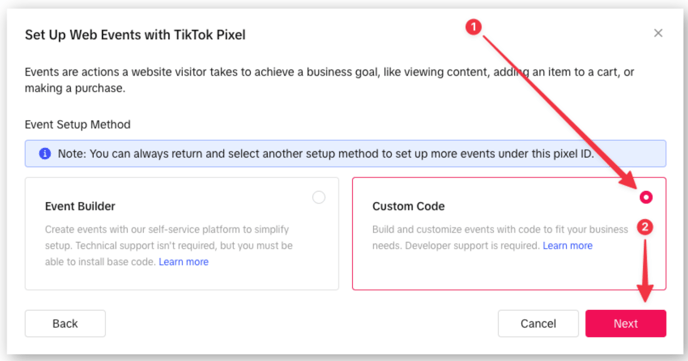688x361 pixels.
Task: Proceed with the Next button
Action: pos(625,324)
